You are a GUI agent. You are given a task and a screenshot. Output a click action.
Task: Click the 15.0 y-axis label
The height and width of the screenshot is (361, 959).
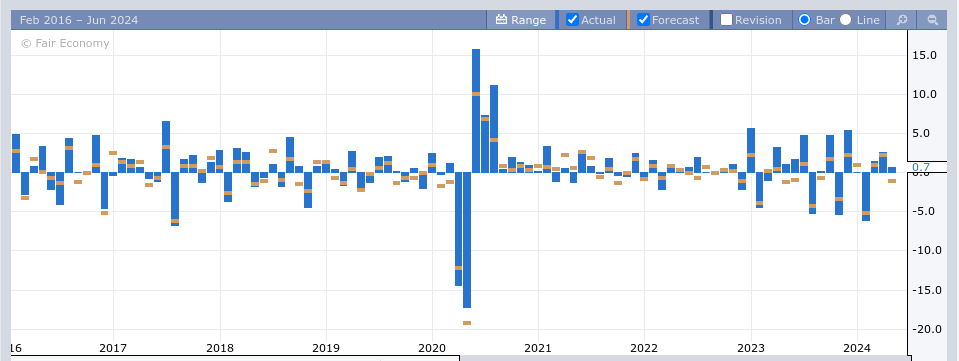(925, 55)
